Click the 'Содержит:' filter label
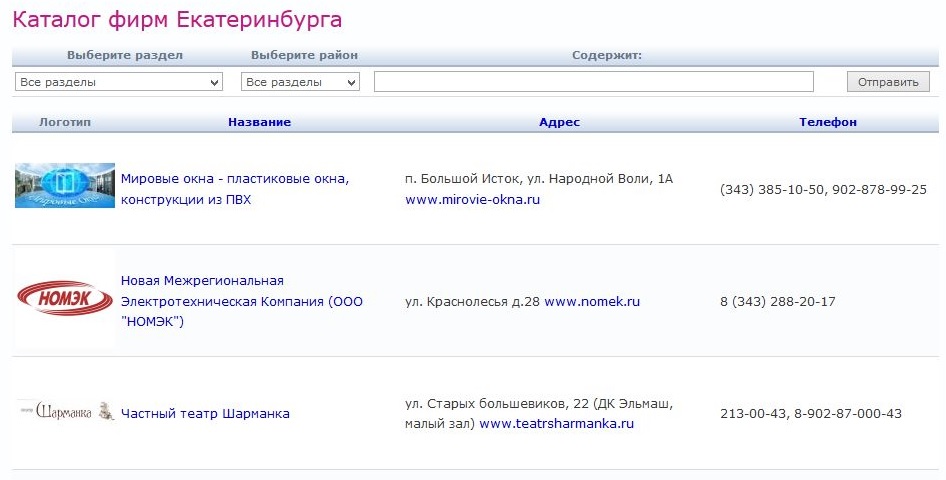This screenshot has height=480, width=946. [606, 56]
